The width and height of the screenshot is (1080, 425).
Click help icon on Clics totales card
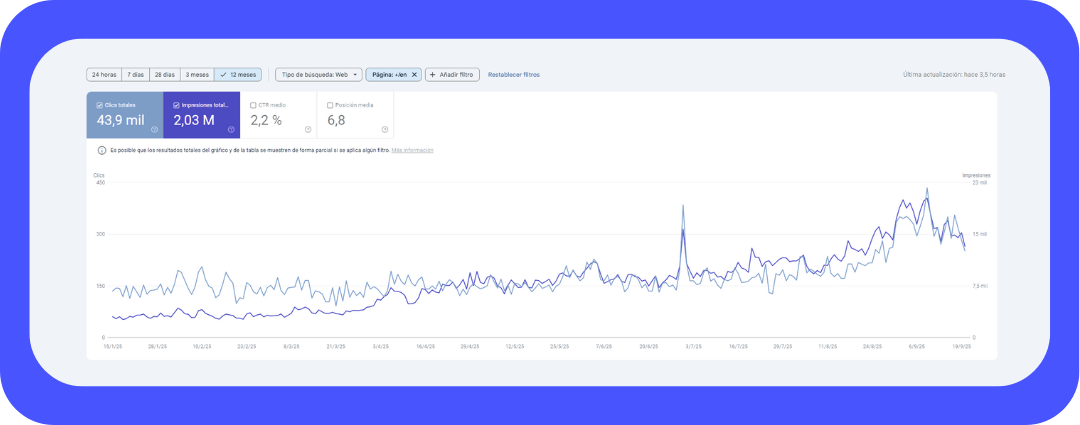pos(154,129)
